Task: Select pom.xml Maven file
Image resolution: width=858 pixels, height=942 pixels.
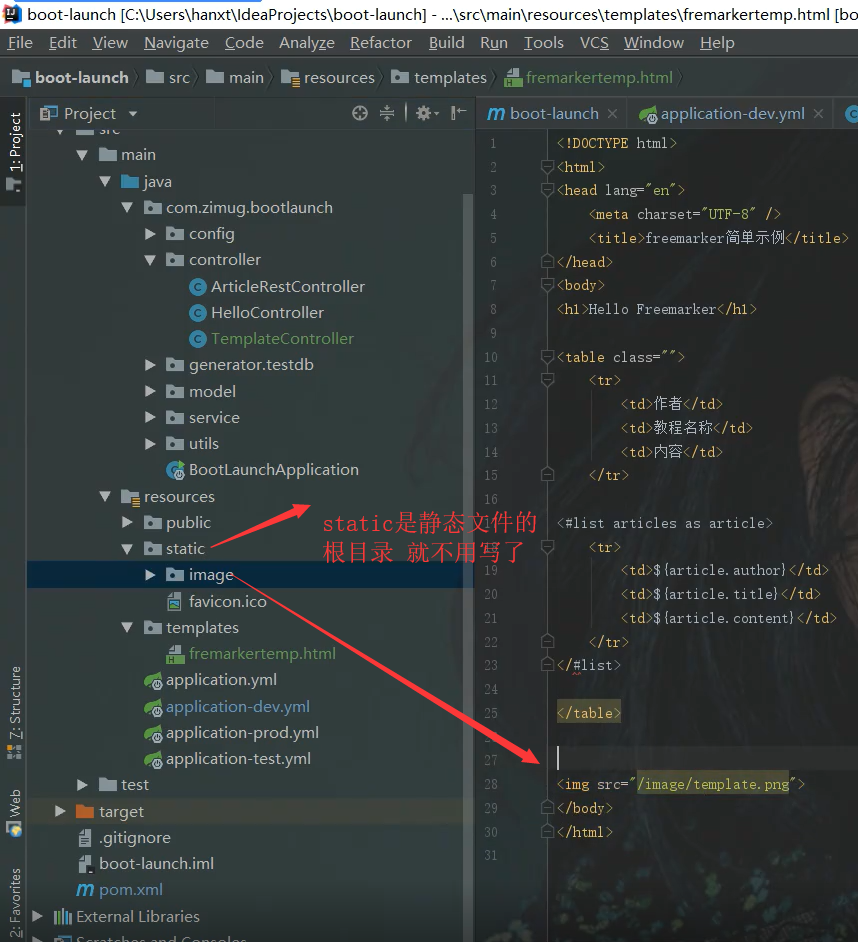Action: tap(120, 890)
